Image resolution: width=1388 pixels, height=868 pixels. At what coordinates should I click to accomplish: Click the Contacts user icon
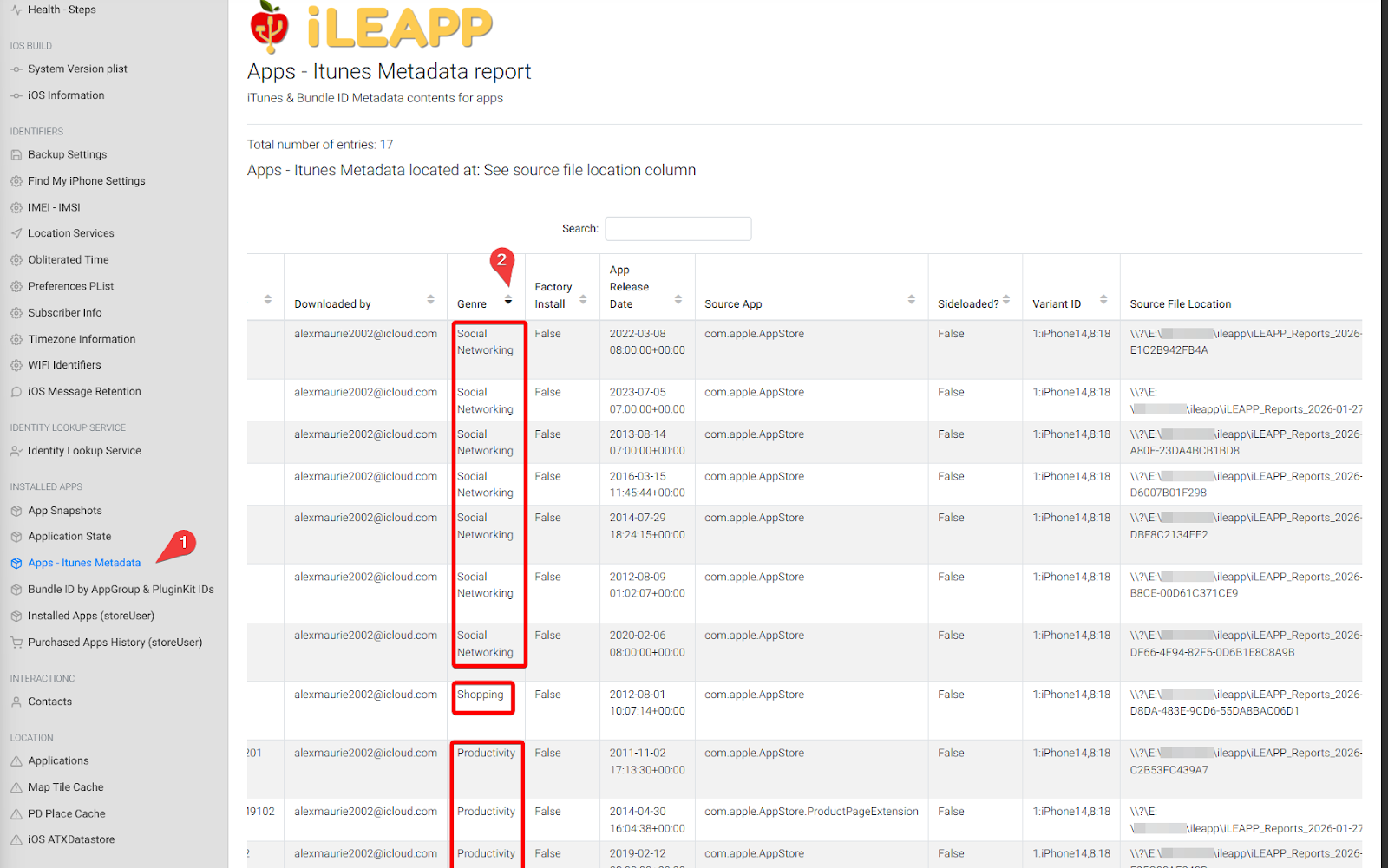click(16, 702)
